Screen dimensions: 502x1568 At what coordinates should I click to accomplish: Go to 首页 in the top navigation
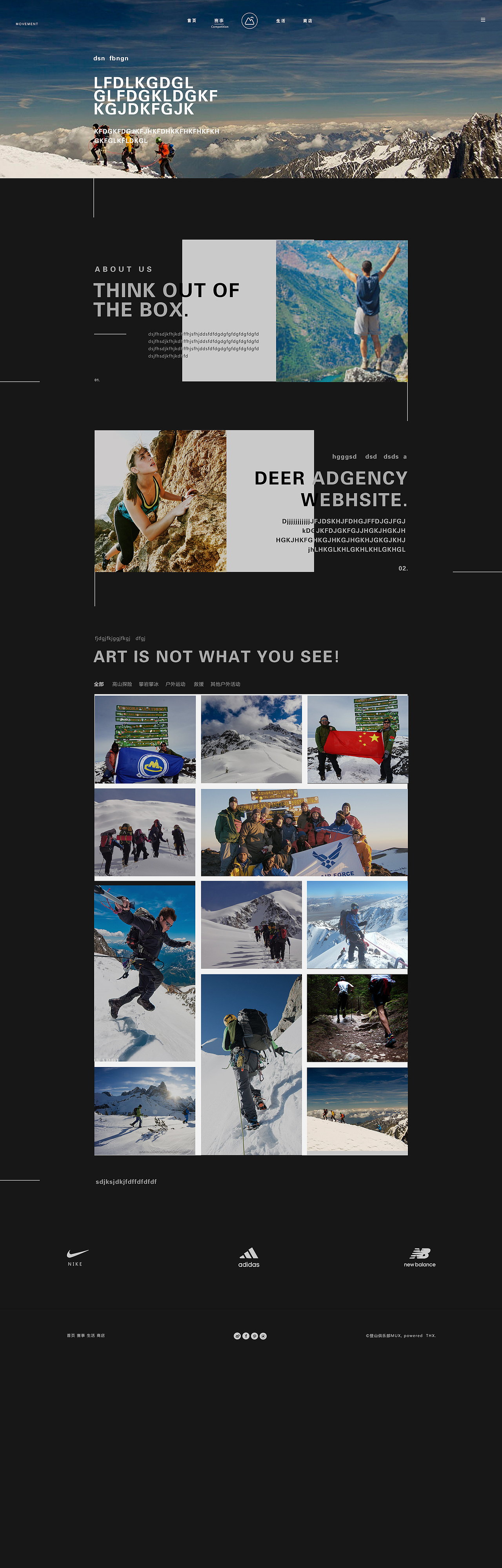(192, 21)
